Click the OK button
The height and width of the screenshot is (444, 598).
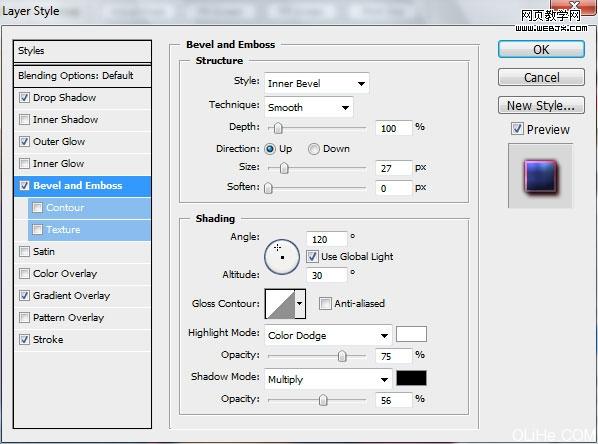click(541, 50)
